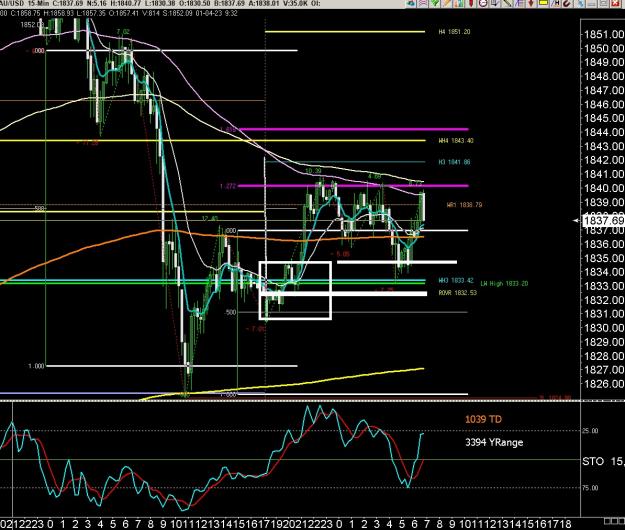625x530 pixels.
Task: Click the yellow rectangle tool icon
Action: click(x=543, y=3)
